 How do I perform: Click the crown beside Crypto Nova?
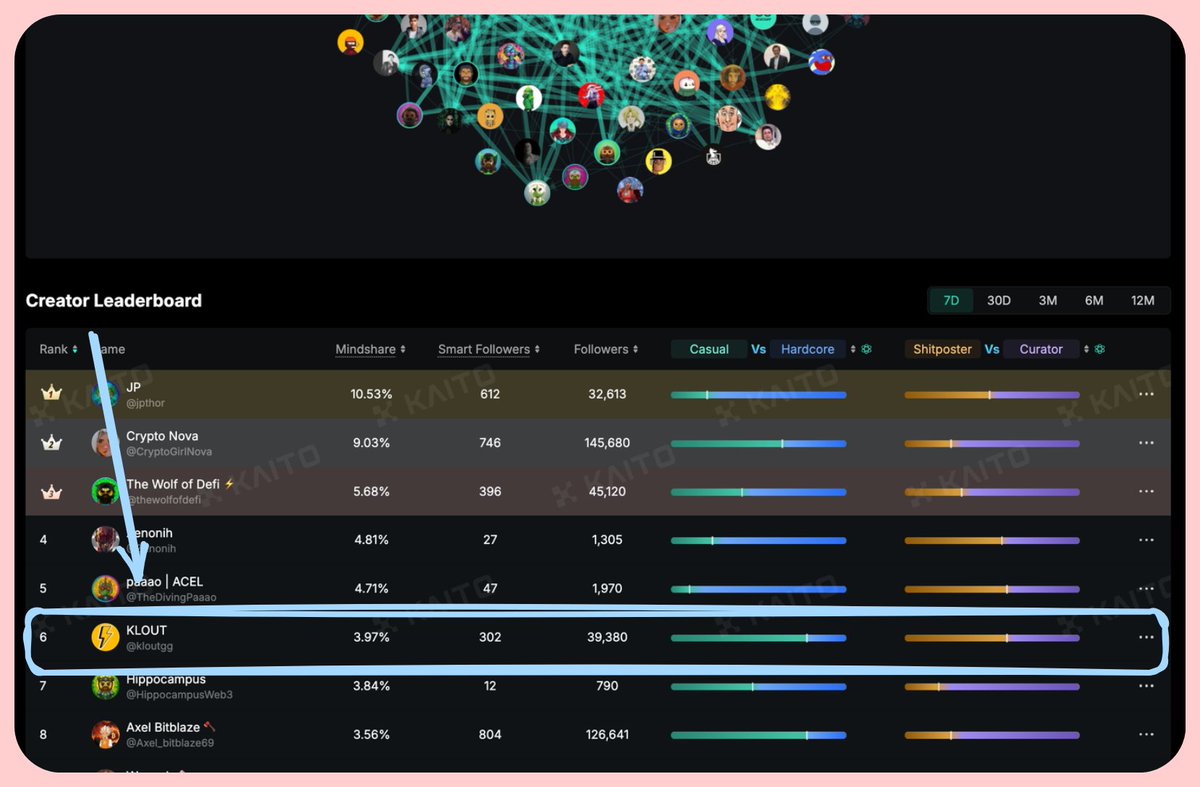51,442
